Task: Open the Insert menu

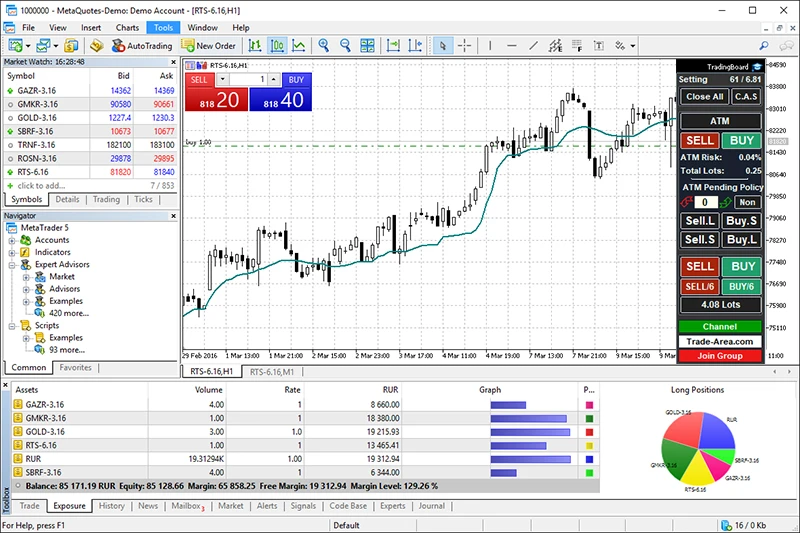Action: [91, 28]
